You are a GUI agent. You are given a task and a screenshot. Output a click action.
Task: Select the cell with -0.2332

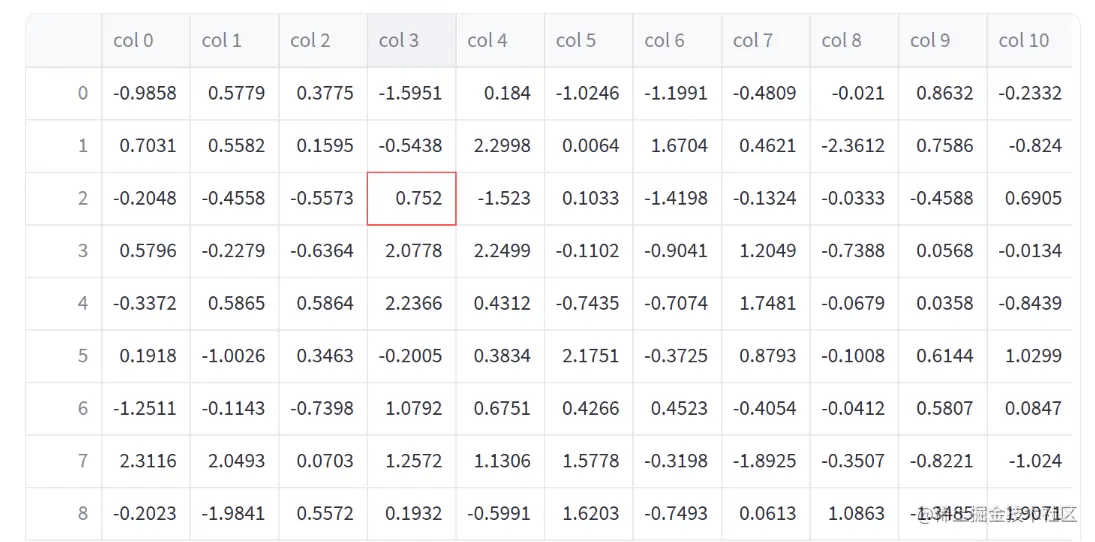point(1030,94)
